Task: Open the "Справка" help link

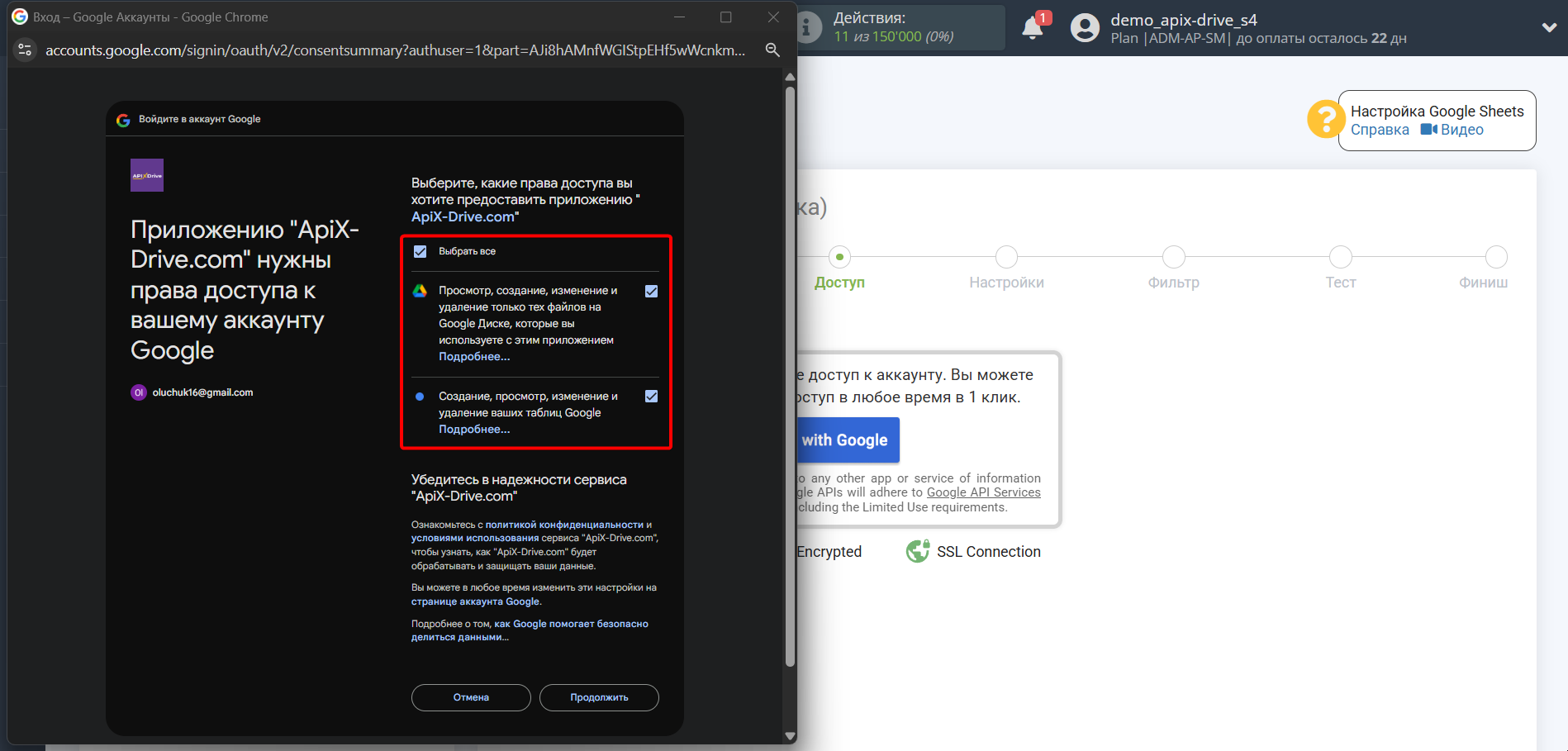Action: (1380, 130)
